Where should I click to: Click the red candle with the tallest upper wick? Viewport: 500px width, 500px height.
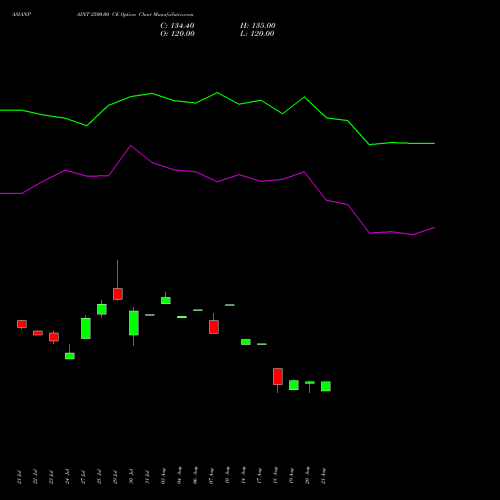tap(118, 294)
